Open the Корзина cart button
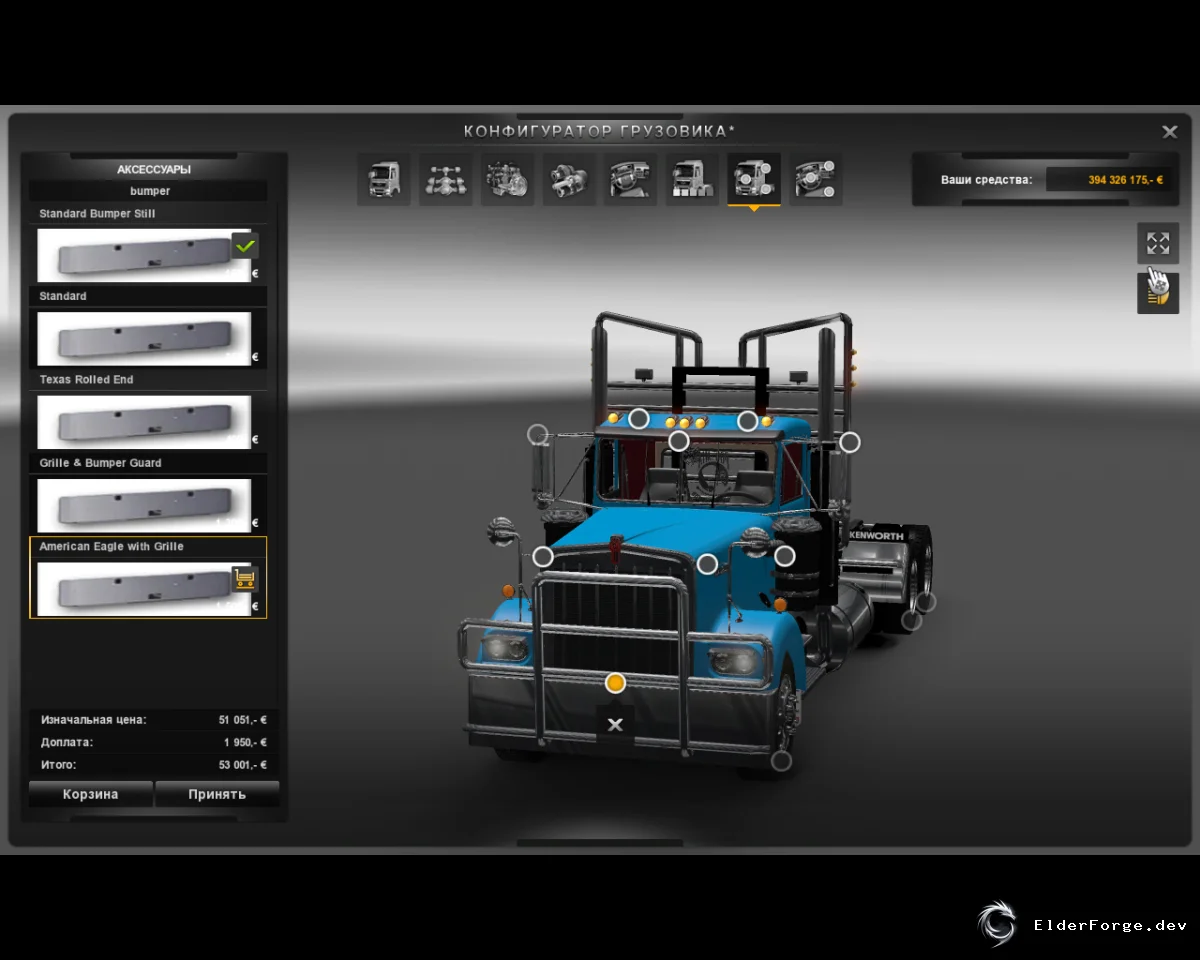The height and width of the screenshot is (960, 1200). [91, 795]
